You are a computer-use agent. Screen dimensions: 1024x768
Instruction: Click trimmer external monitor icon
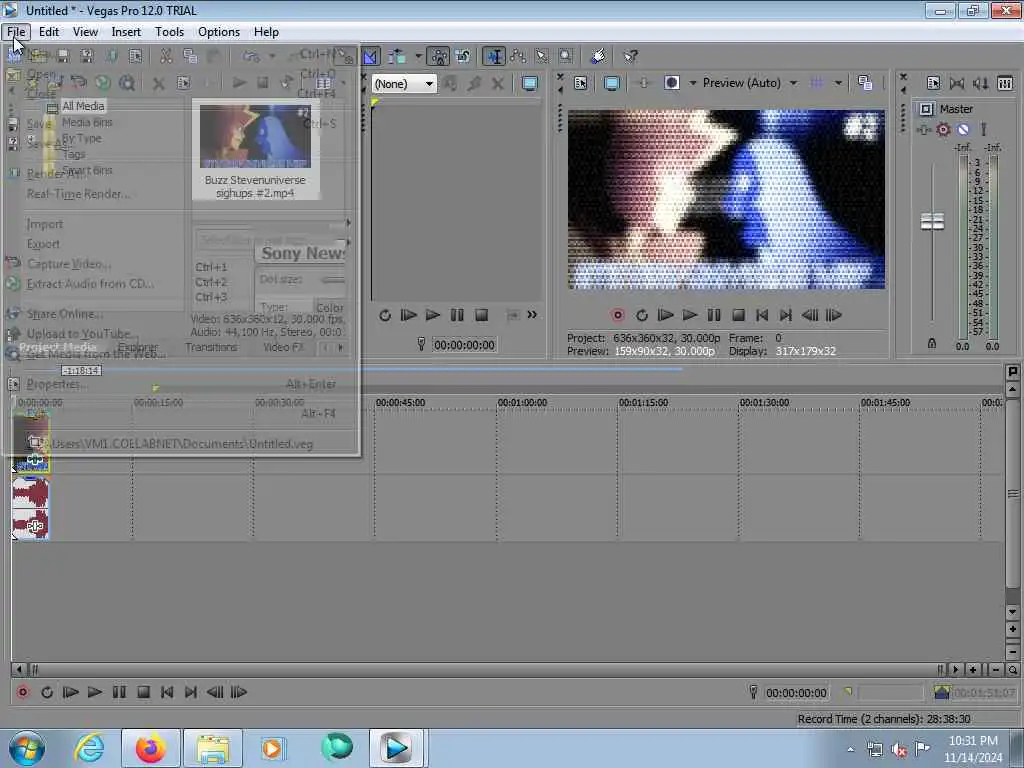pyautogui.click(x=530, y=83)
